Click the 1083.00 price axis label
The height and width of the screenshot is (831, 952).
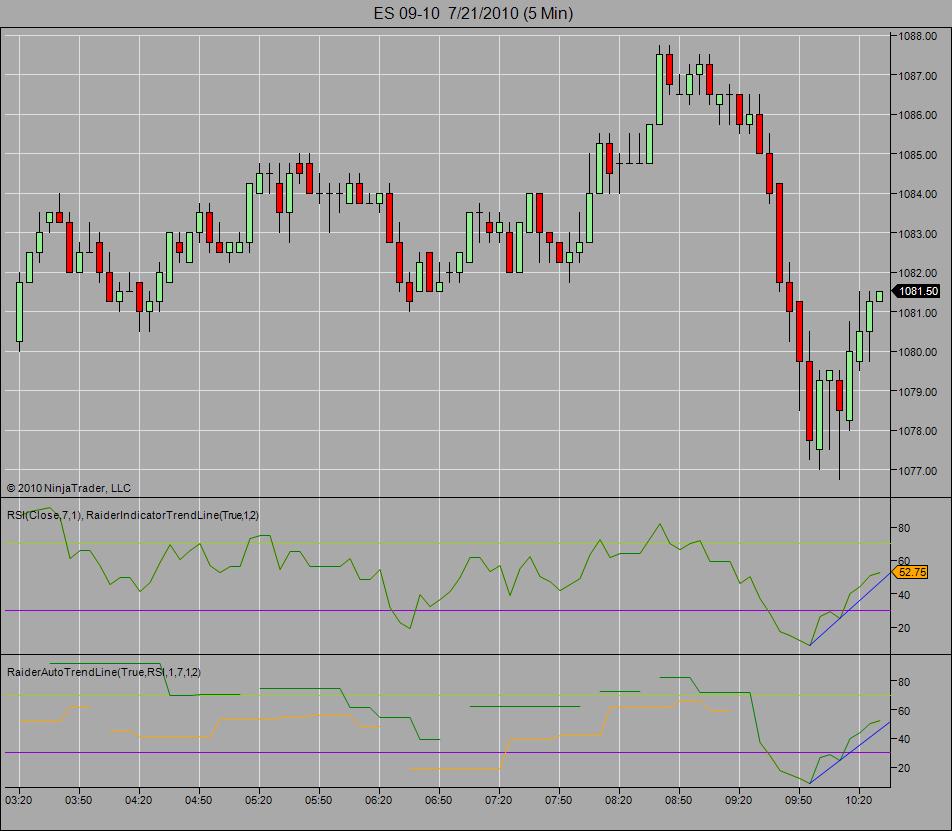pyautogui.click(x=917, y=234)
